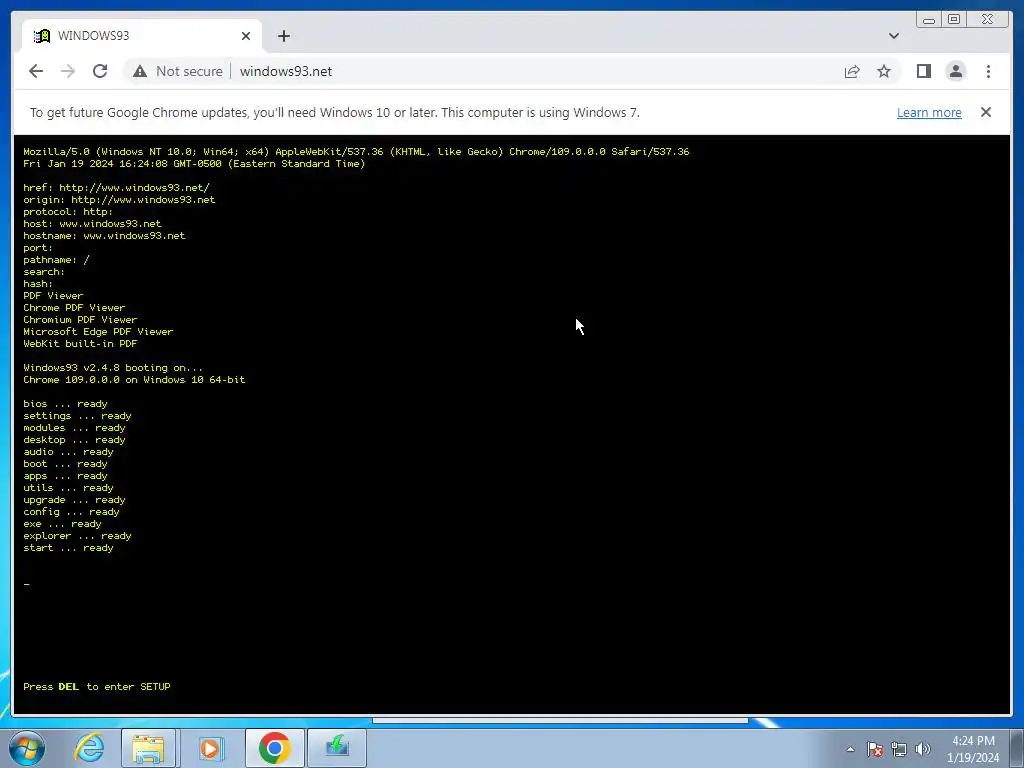1024x768 pixels.
Task: Open the network status tray icon
Action: (899, 749)
